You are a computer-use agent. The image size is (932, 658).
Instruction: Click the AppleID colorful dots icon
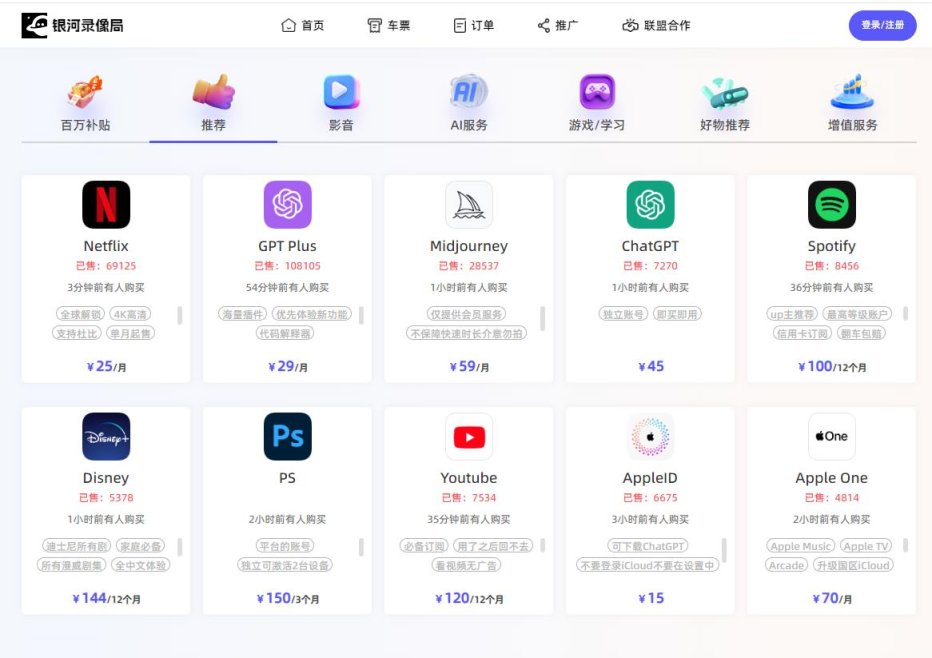650,436
